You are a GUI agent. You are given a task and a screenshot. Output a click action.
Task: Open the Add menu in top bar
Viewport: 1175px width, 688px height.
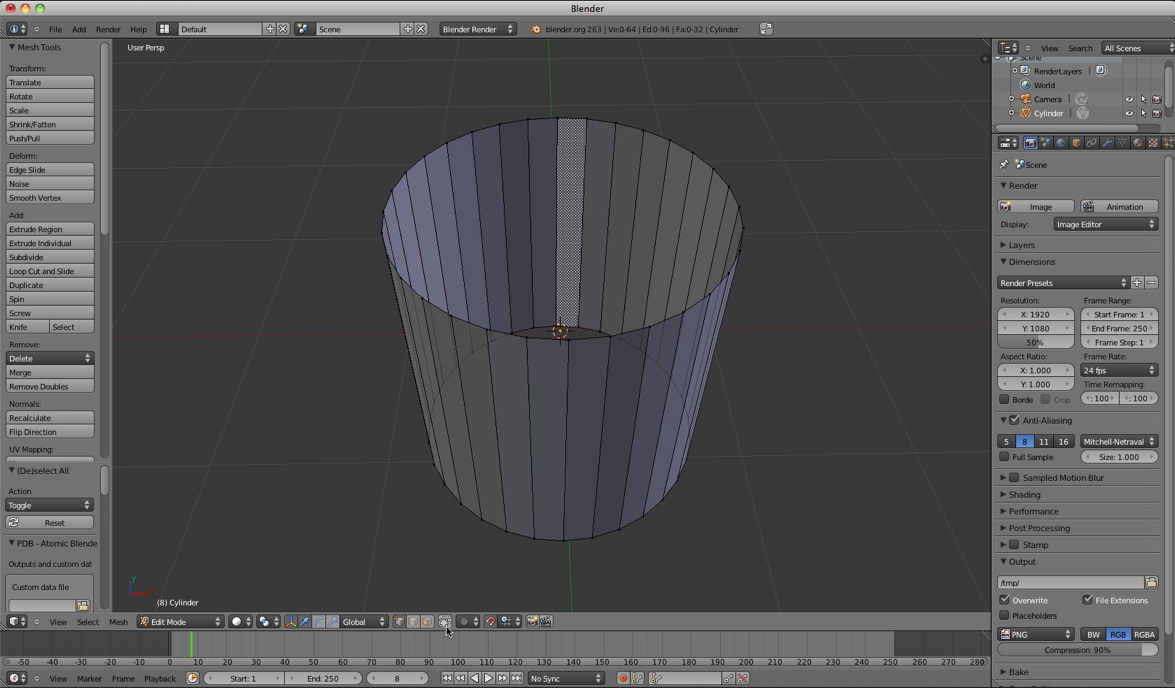[x=79, y=29]
